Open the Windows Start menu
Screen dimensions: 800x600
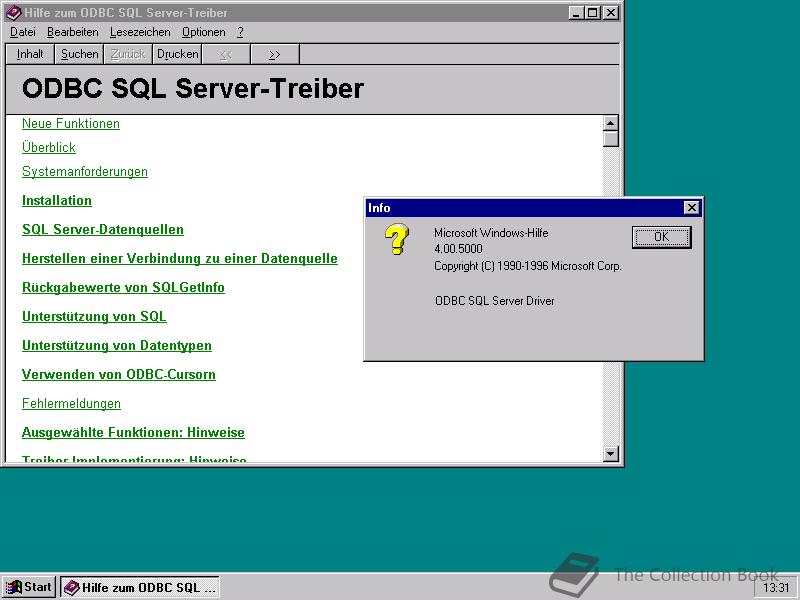pos(29,587)
